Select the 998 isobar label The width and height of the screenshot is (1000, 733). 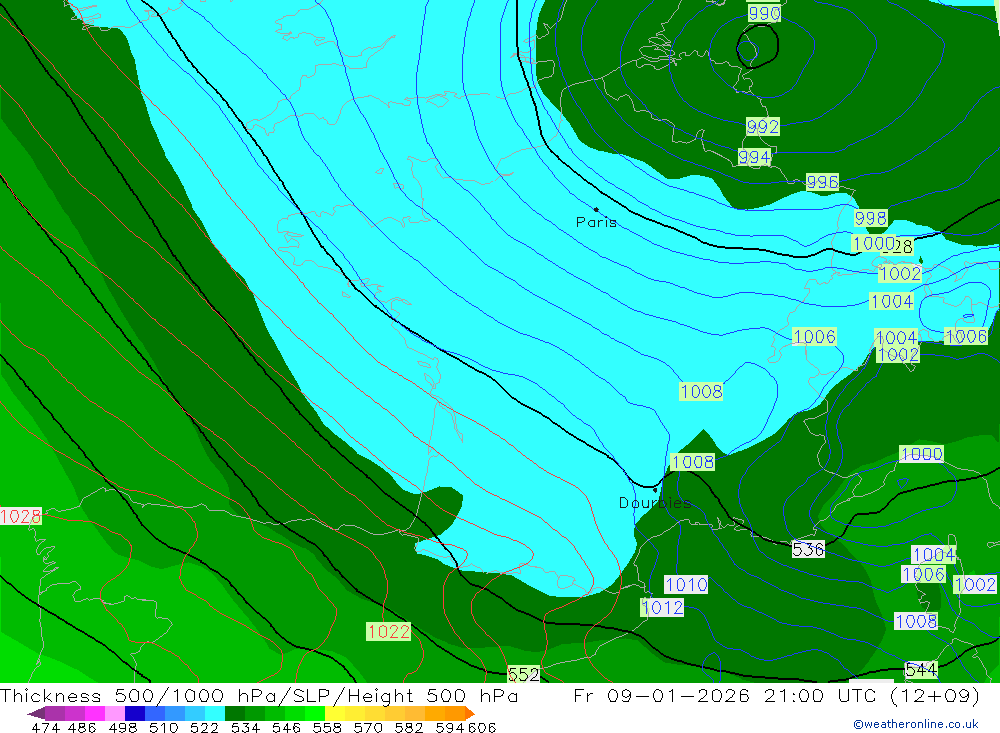(x=871, y=218)
